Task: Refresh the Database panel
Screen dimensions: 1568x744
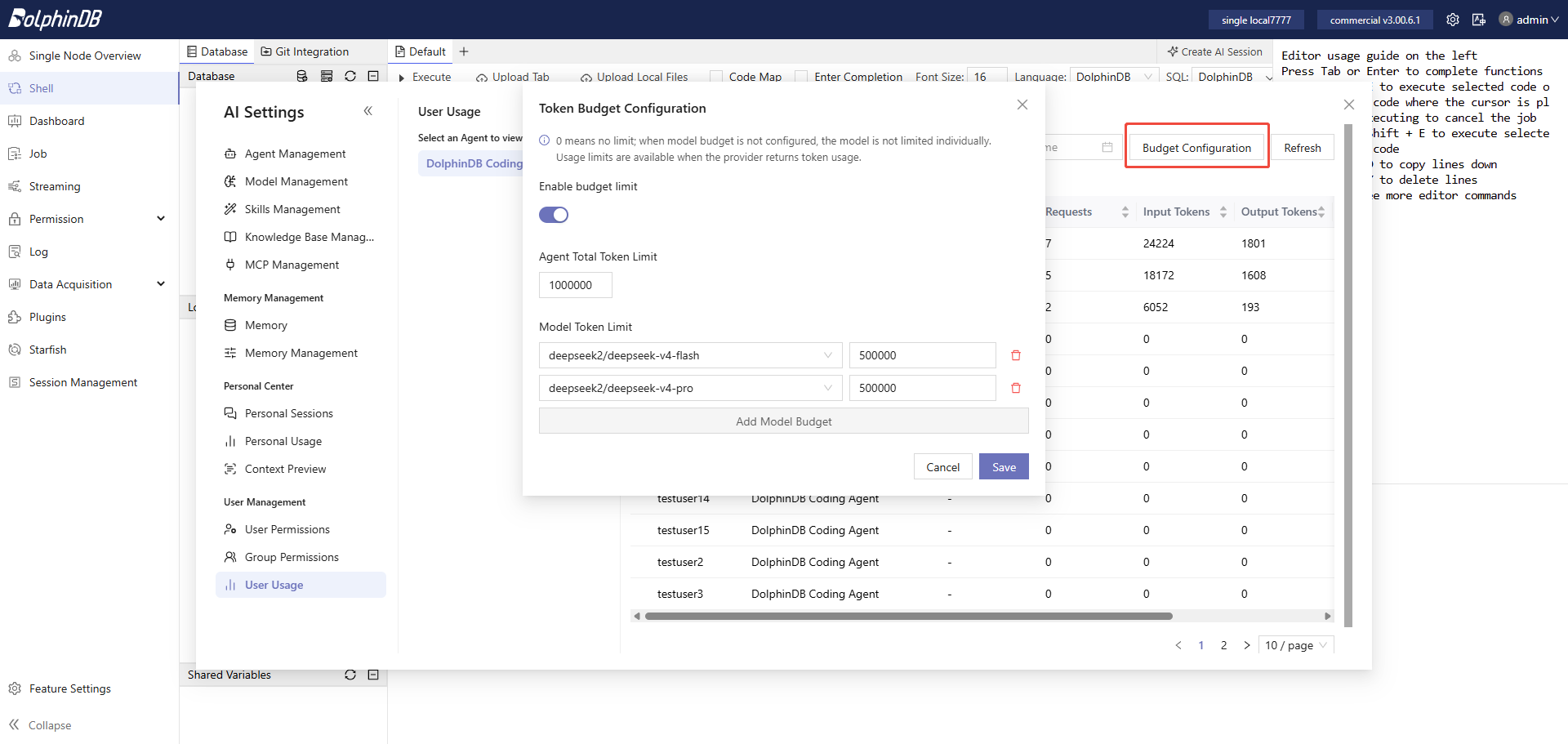Action: pyautogui.click(x=350, y=76)
